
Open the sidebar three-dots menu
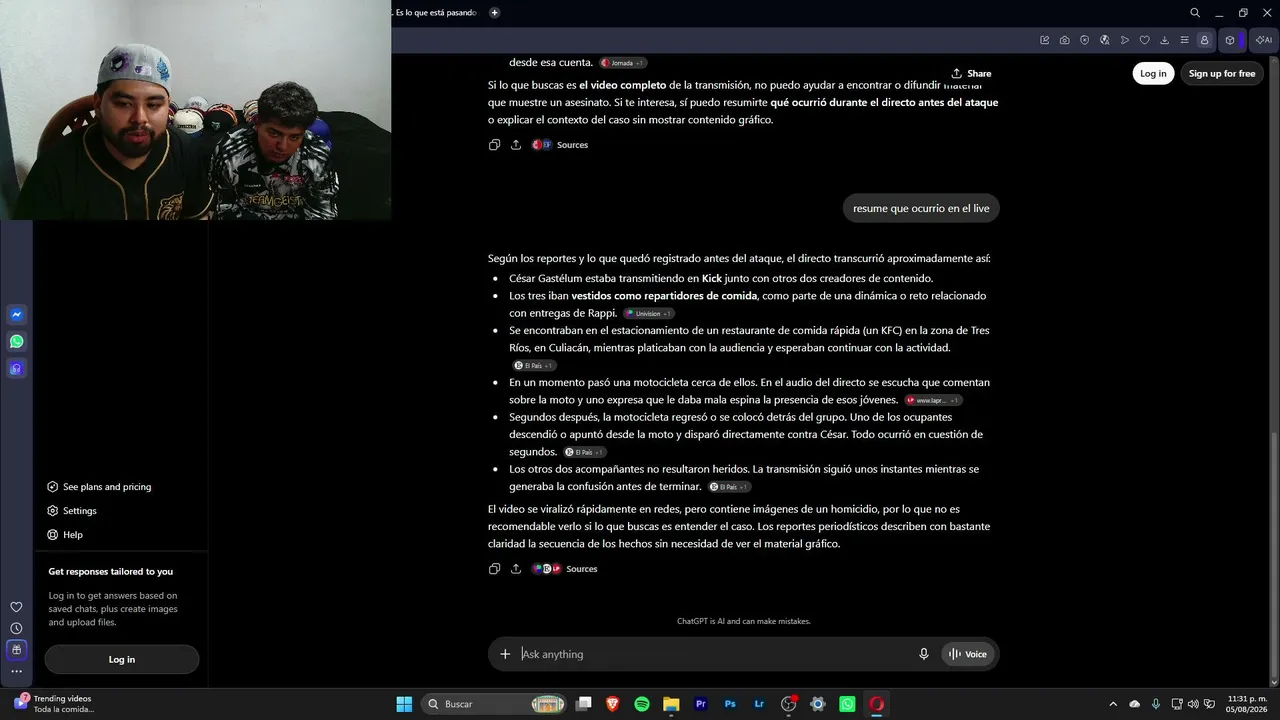pyautogui.click(x=16, y=671)
